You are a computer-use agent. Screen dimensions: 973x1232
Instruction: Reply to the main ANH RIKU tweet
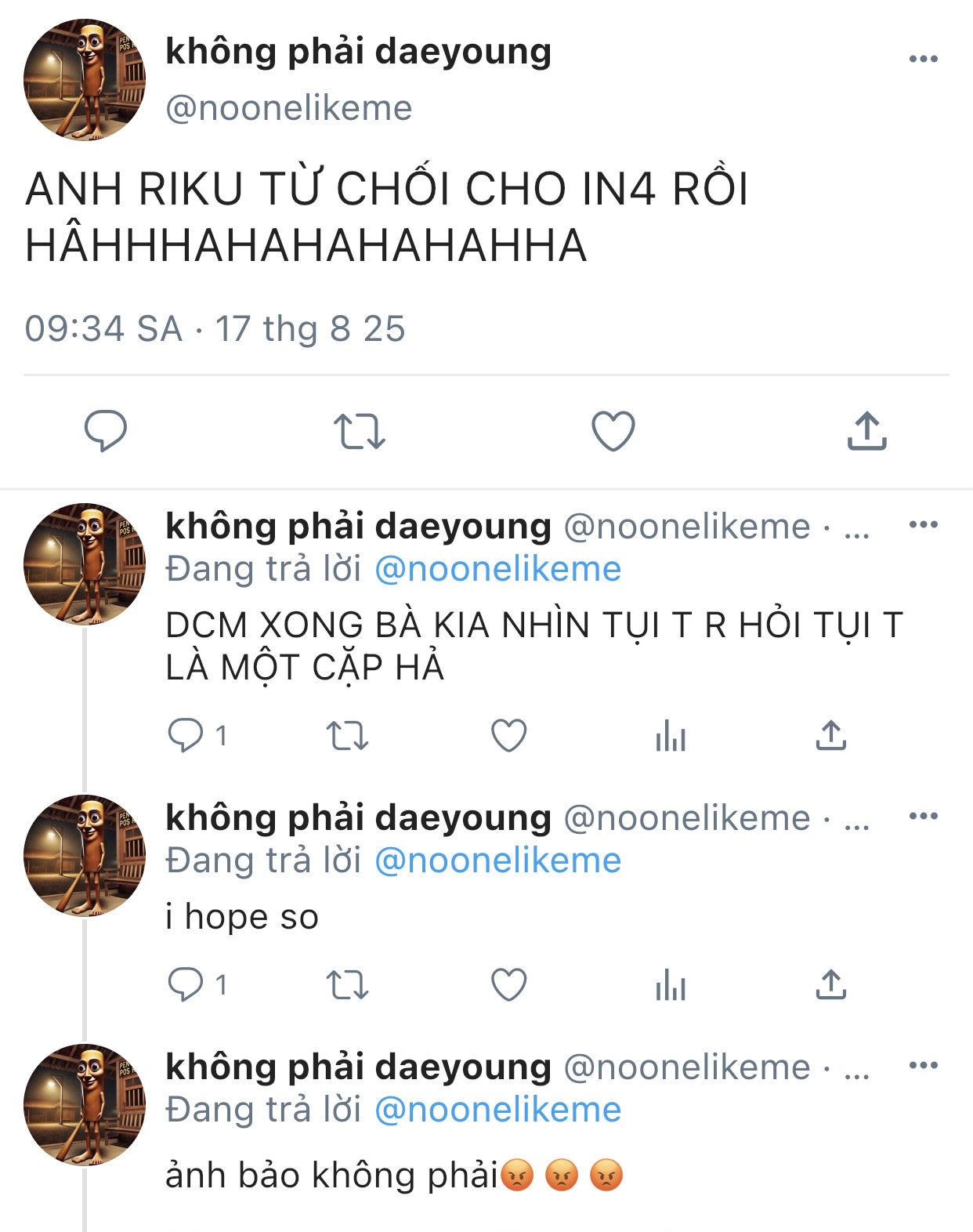(x=106, y=430)
